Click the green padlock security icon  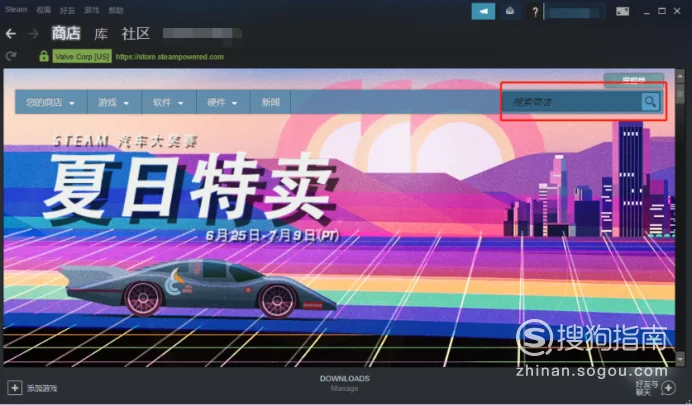point(44,56)
